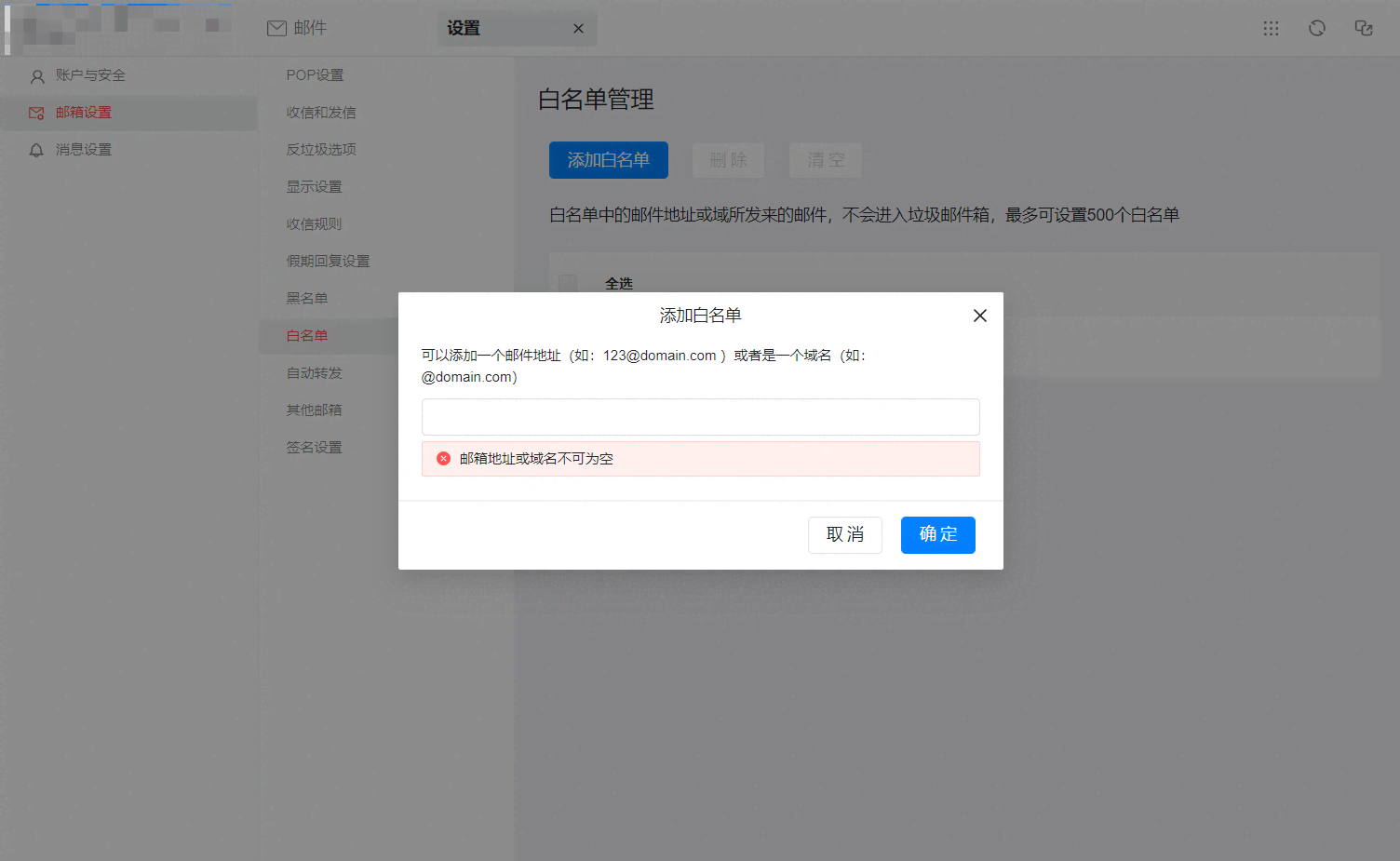The image size is (1400, 861).
Task: Click the red mailbox icon beside 邮箱设置
Action: pyautogui.click(x=36, y=113)
